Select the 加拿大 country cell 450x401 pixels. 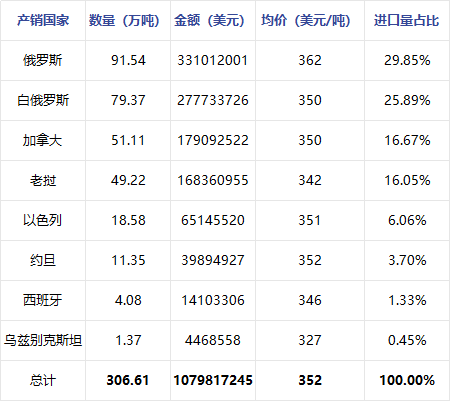coord(42,140)
